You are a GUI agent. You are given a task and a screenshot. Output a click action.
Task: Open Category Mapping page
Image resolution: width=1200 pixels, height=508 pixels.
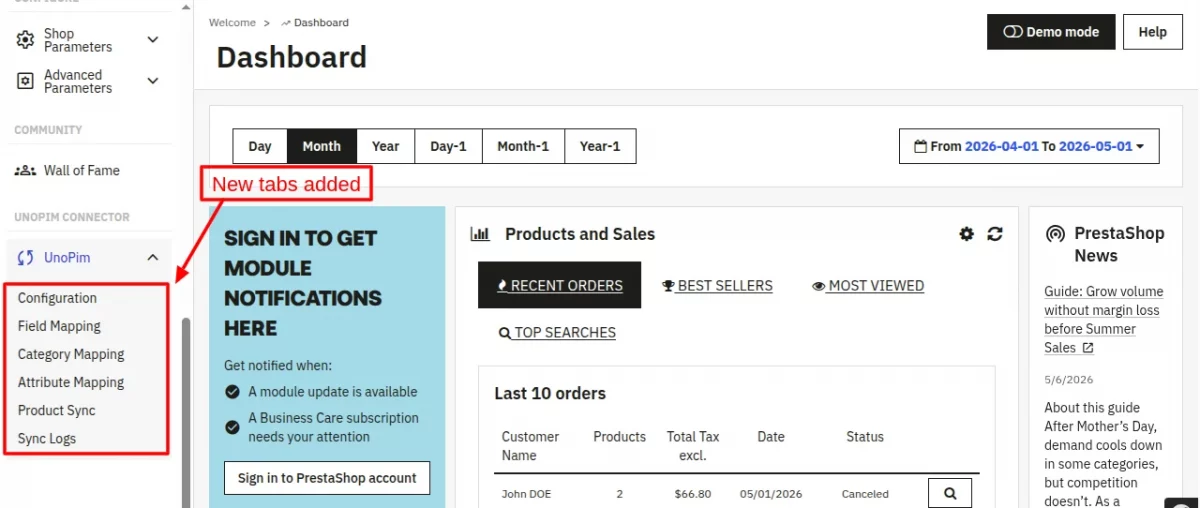[71, 354]
